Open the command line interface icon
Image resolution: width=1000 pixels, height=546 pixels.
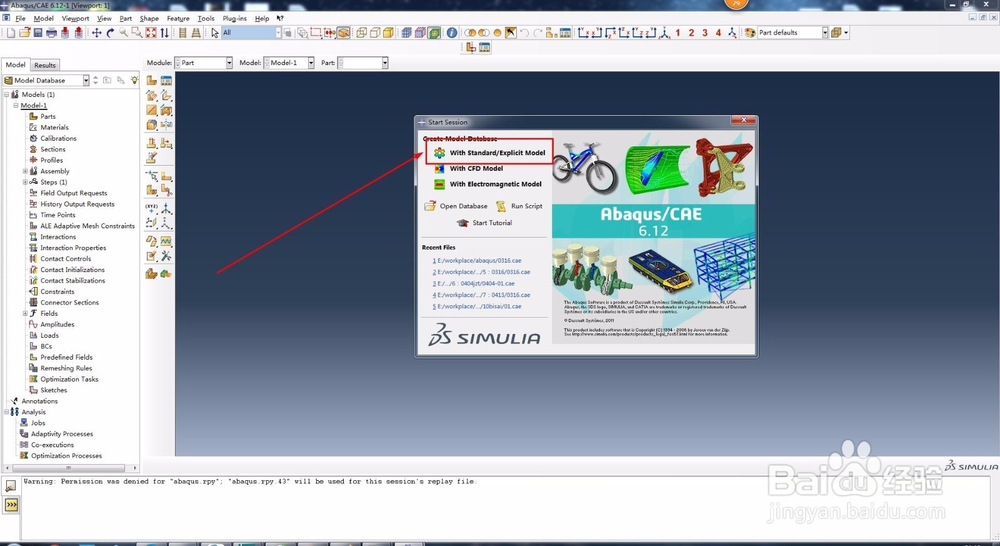point(11,505)
